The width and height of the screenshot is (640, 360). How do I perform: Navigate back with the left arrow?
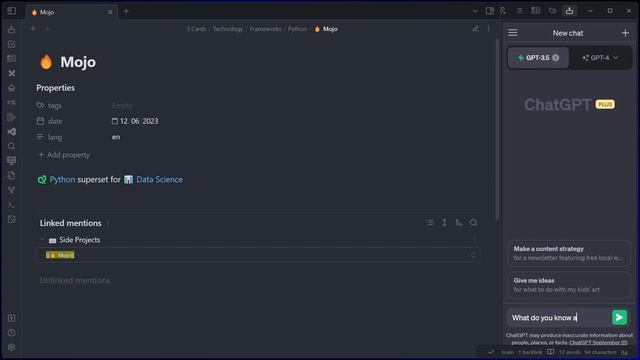(33, 29)
